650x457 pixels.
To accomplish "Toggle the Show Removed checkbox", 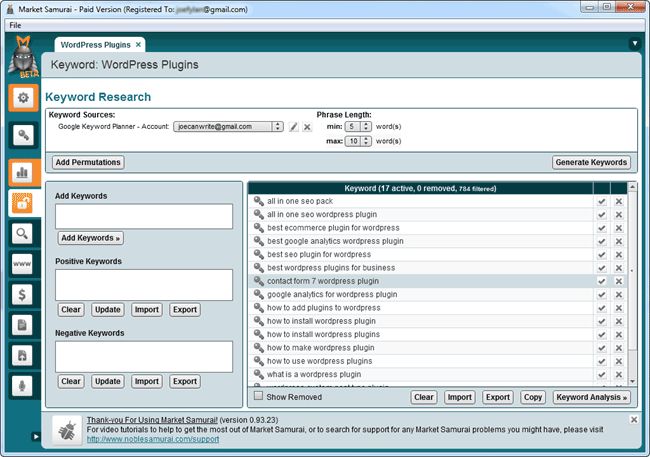I will click(259, 396).
